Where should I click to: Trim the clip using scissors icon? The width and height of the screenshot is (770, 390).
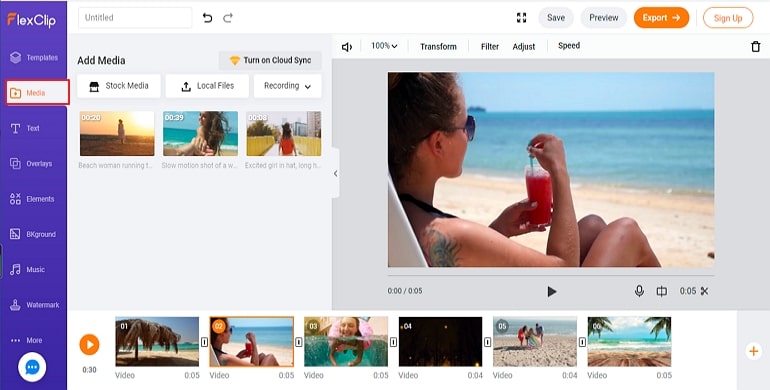point(705,291)
